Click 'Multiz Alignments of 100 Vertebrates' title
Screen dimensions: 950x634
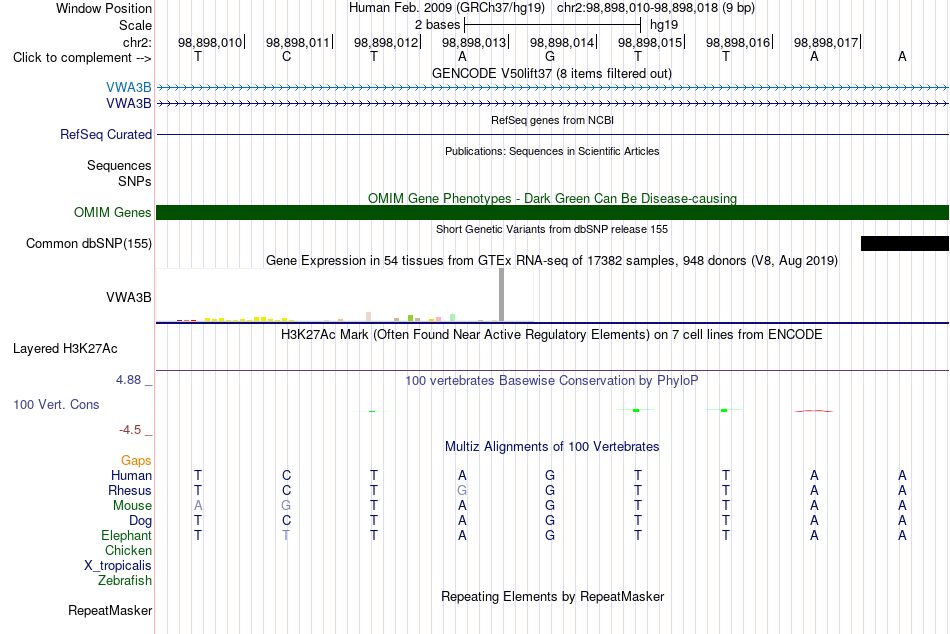[x=552, y=447]
